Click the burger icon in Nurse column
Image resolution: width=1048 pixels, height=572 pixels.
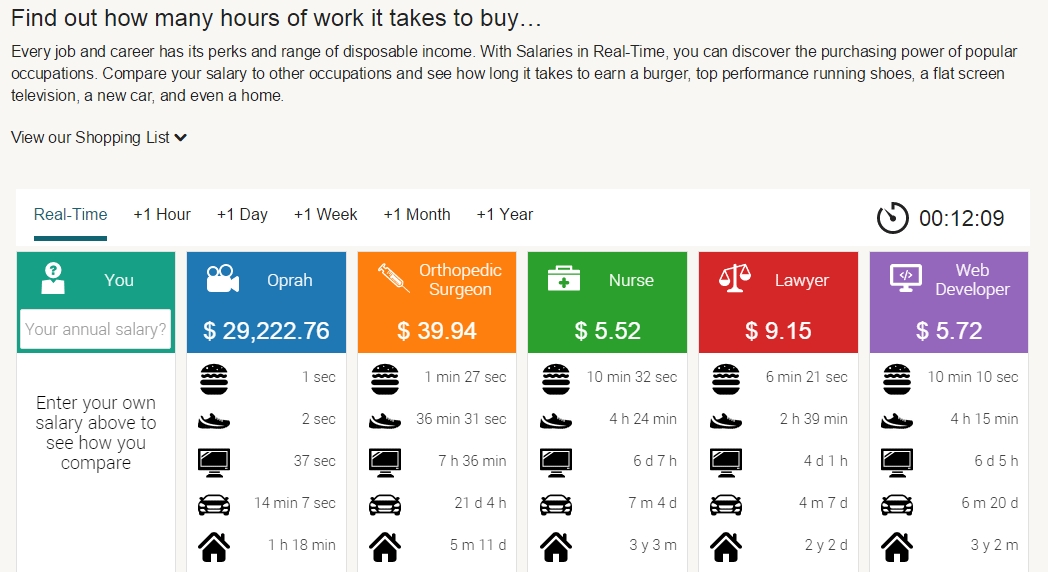(556, 379)
